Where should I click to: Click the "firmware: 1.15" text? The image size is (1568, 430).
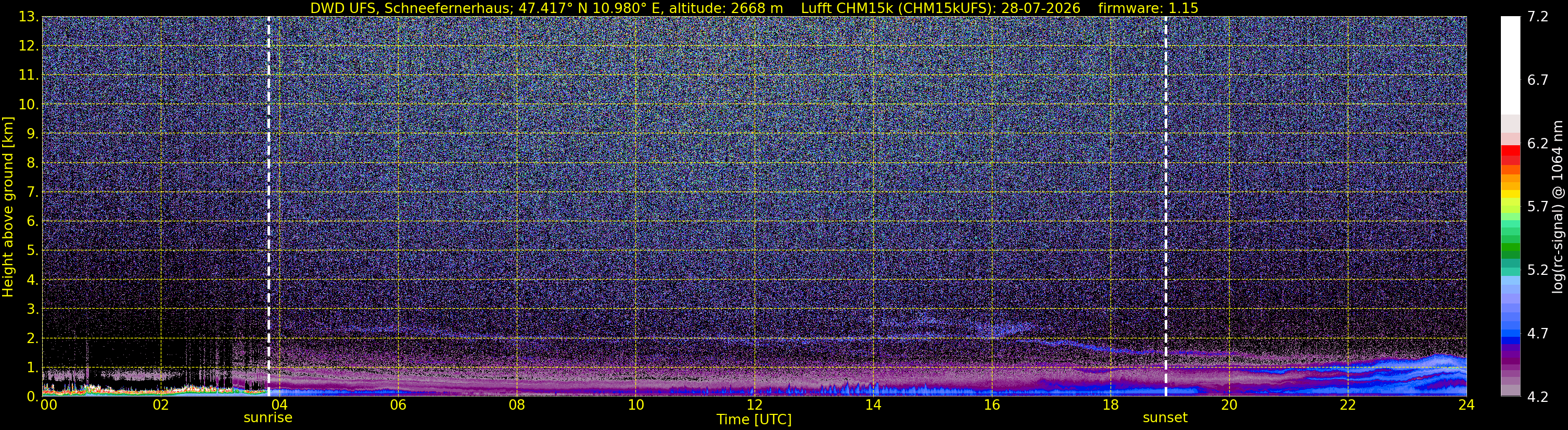tap(1148, 8)
